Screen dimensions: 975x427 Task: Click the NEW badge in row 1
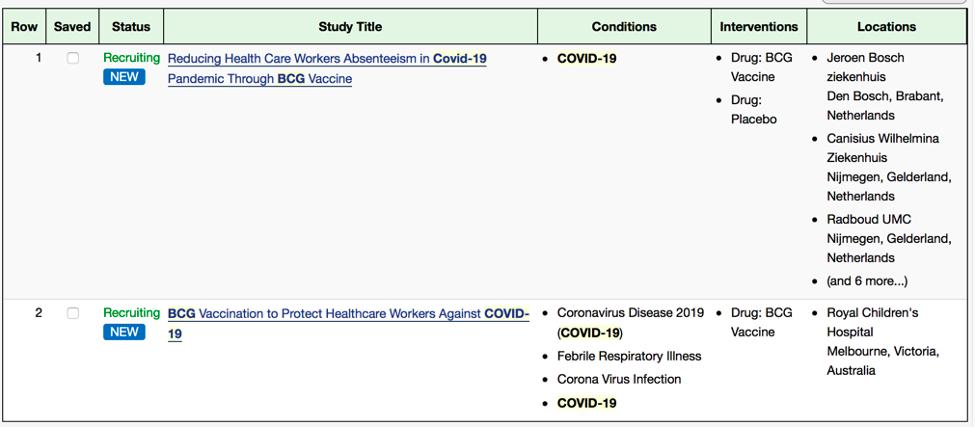click(x=124, y=77)
